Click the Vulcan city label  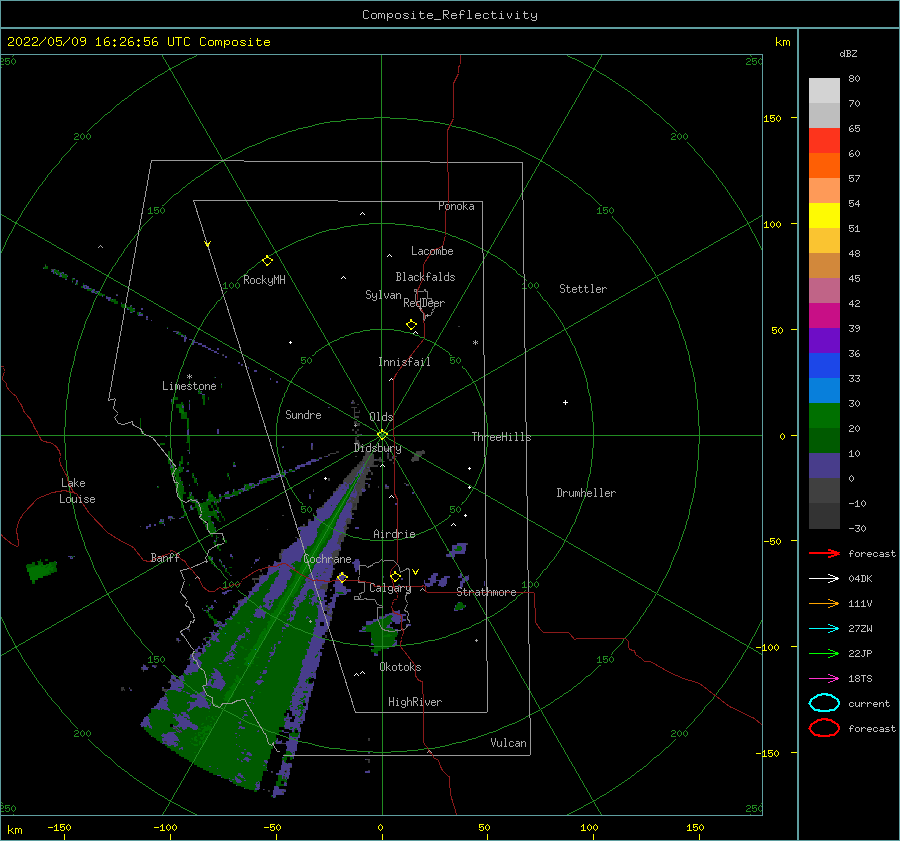(508, 743)
